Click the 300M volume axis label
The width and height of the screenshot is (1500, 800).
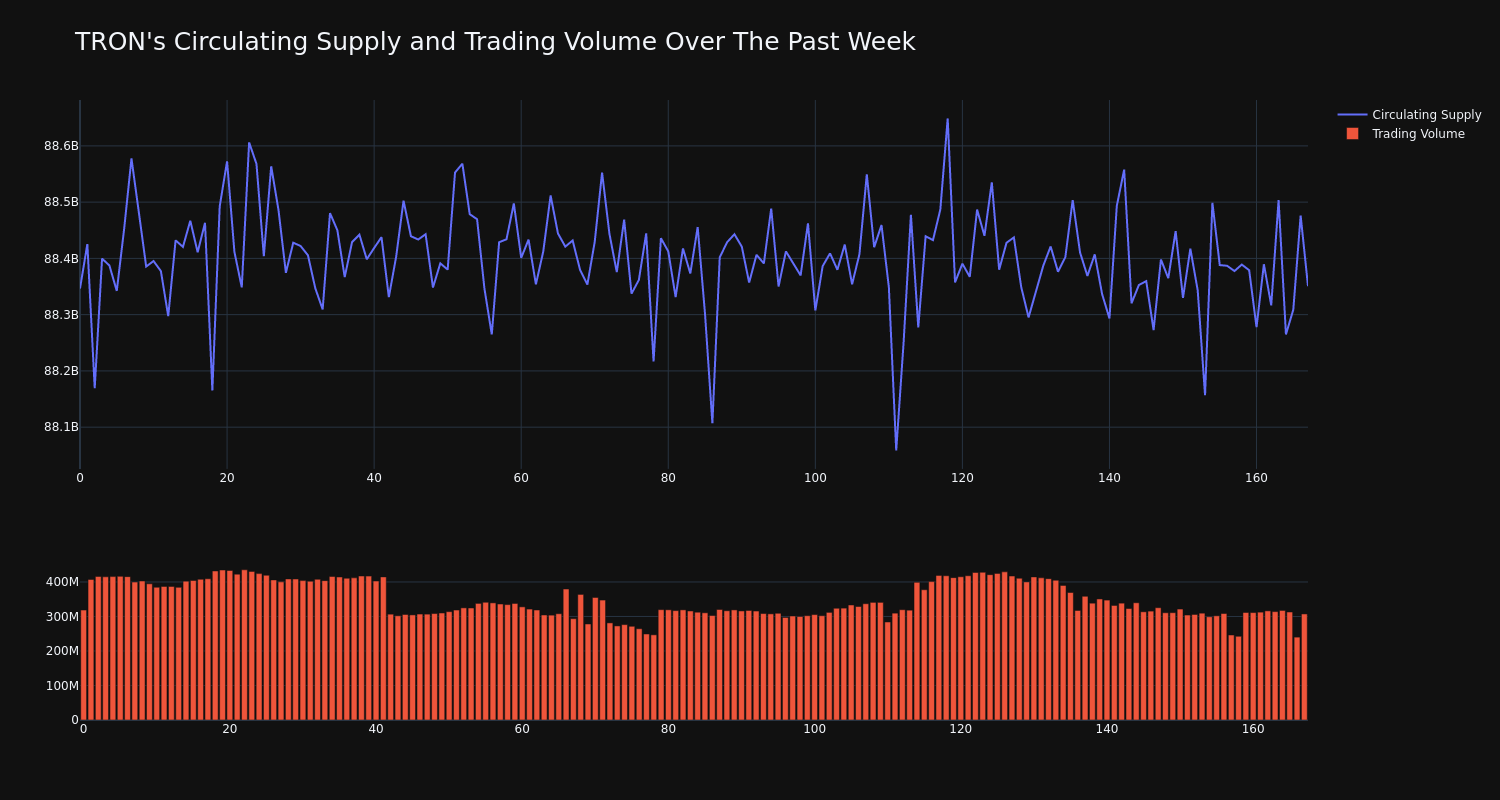62,617
